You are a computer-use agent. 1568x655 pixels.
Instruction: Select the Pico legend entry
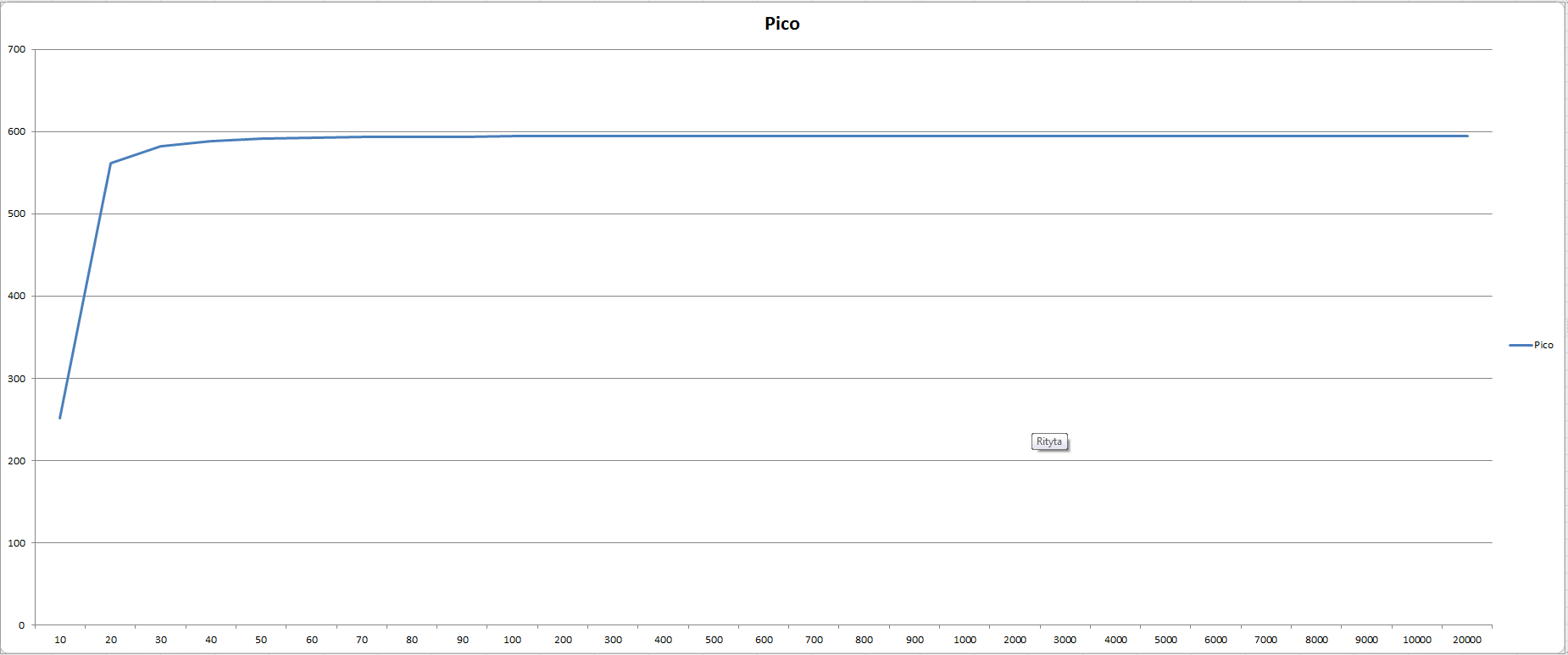[1531, 345]
